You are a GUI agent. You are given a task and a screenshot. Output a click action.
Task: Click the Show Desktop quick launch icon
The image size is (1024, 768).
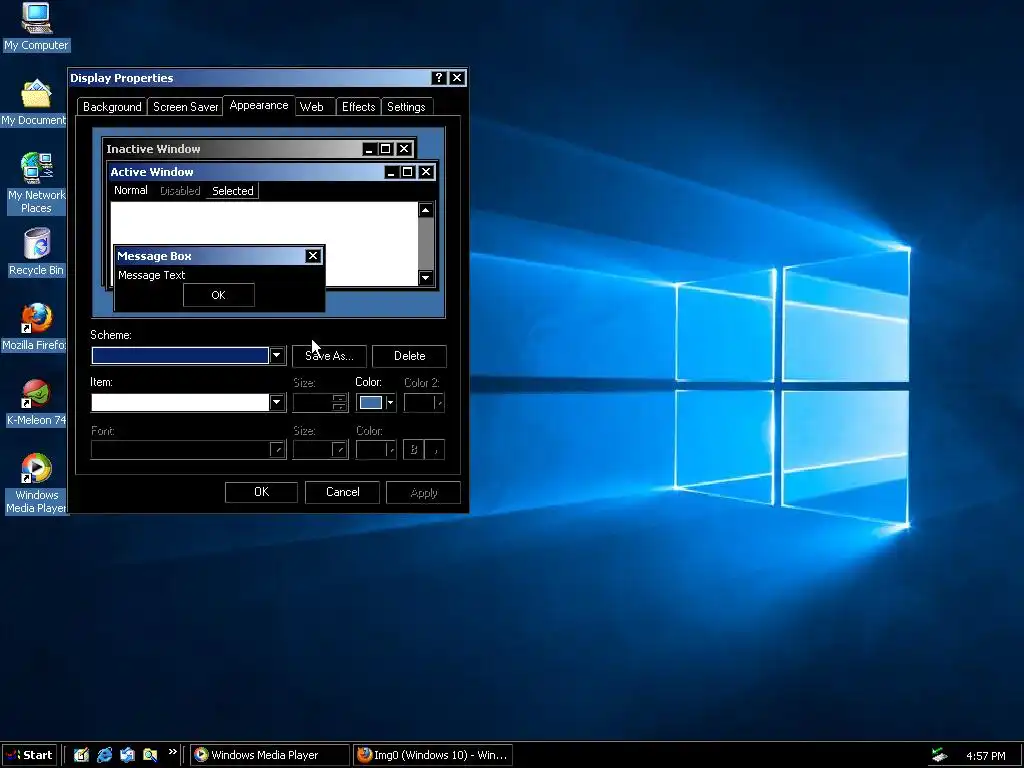pos(81,755)
